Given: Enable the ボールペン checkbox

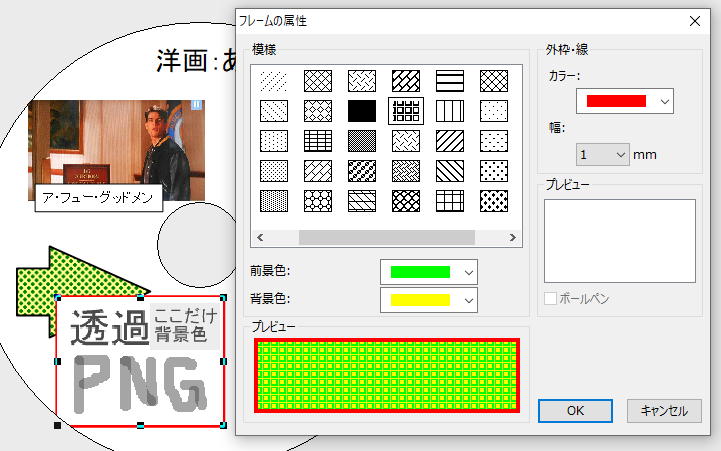Looking at the screenshot, I should [x=550, y=298].
